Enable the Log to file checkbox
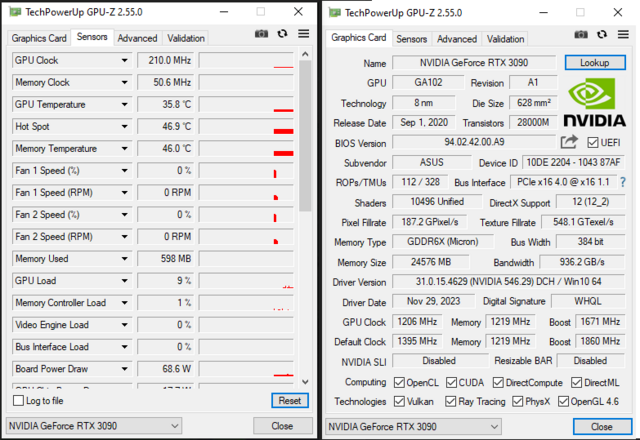This screenshot has height=440, width=640. coord(19,400)
